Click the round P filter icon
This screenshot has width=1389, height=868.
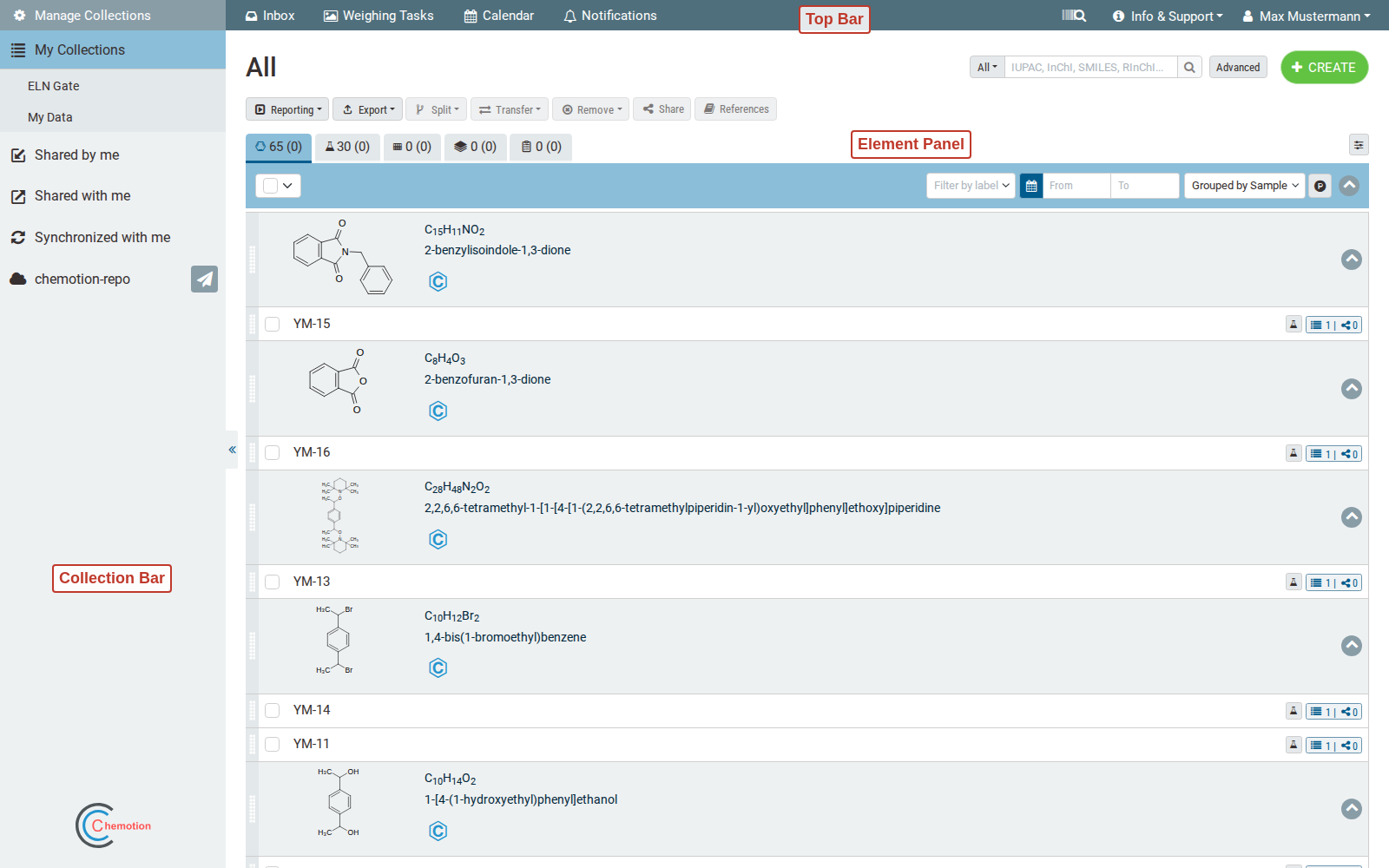point(1320,186)
